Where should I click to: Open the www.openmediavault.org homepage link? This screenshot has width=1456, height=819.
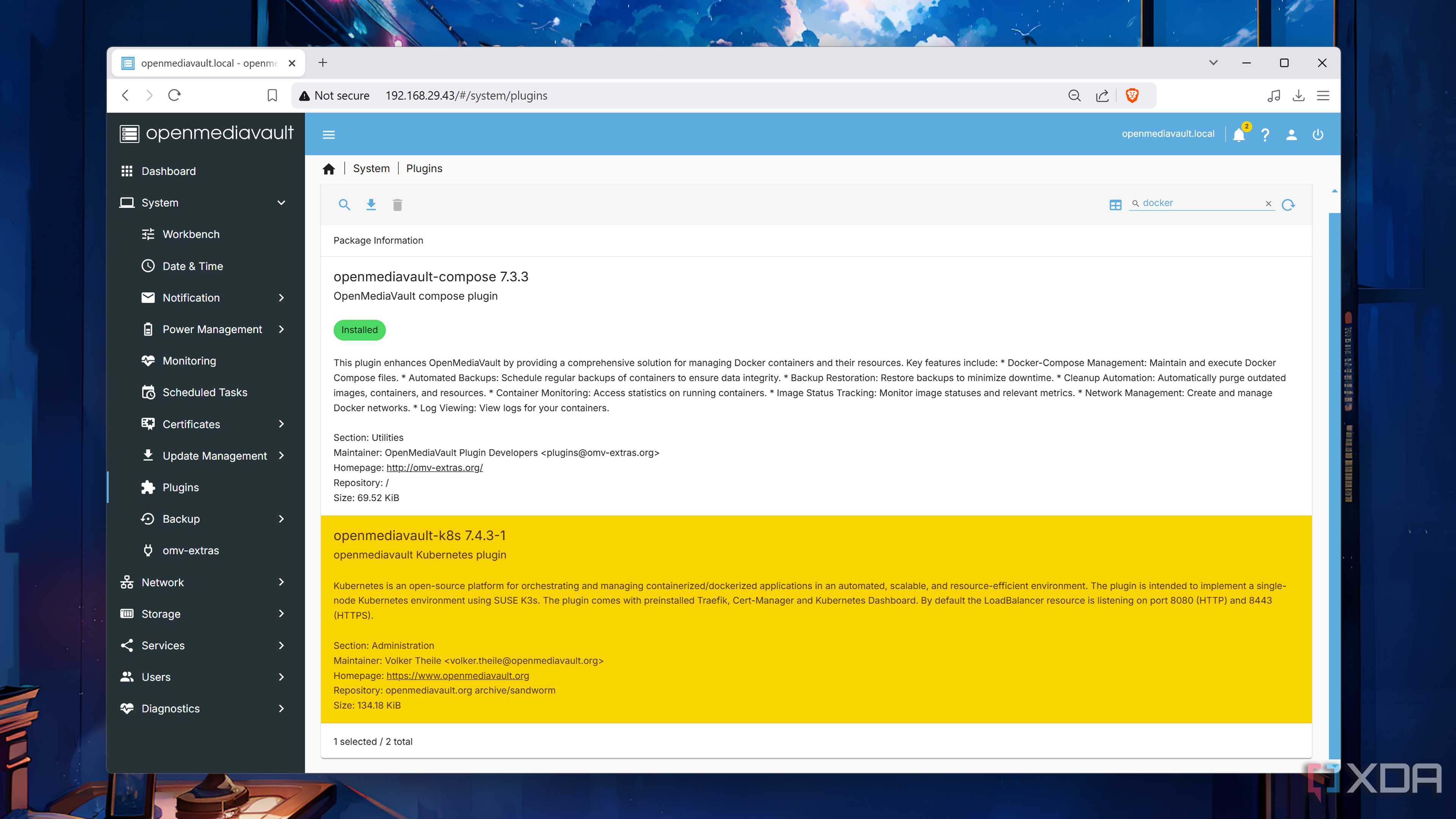(x=457, y=675)
